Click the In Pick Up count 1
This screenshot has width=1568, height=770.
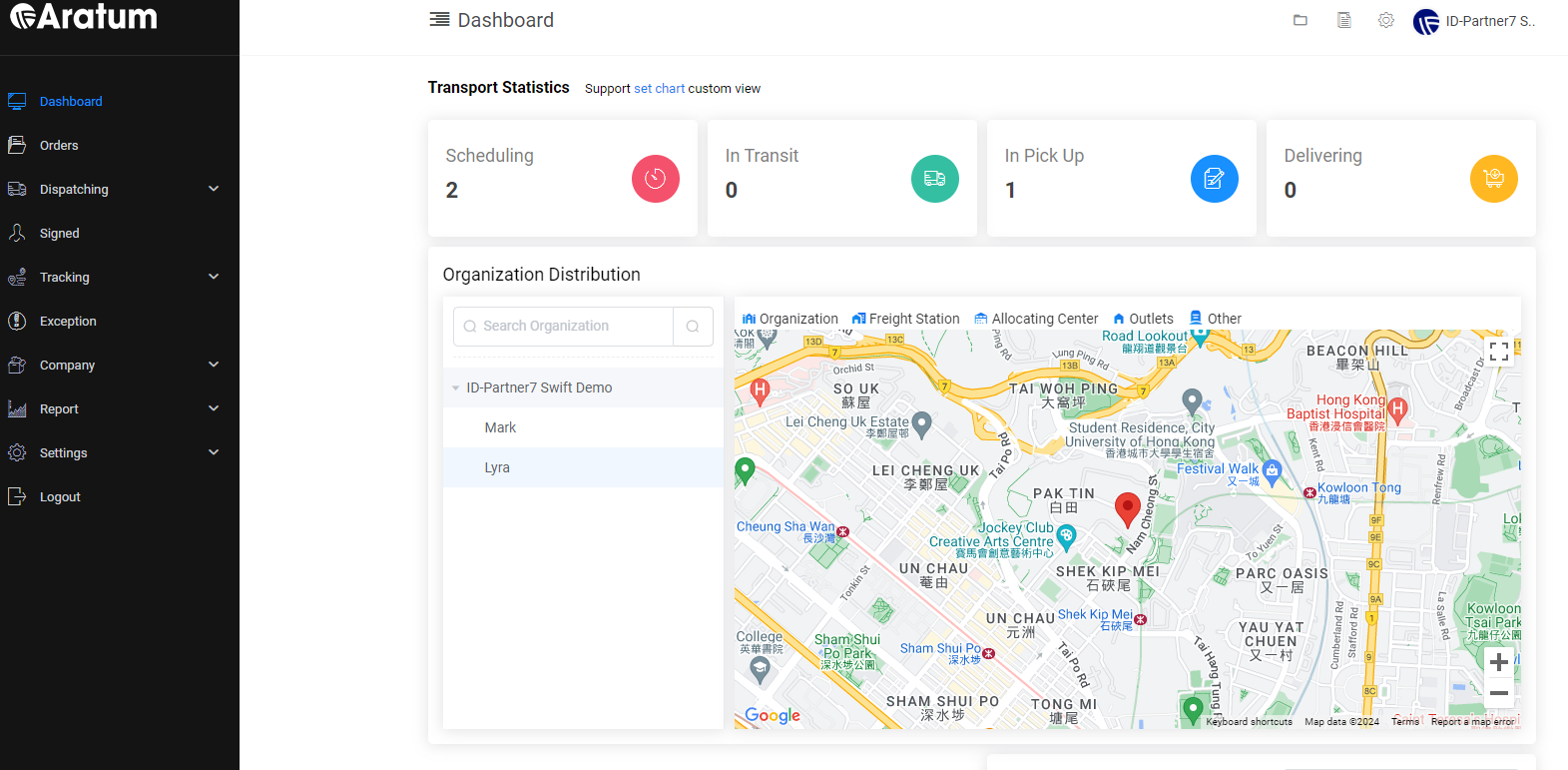[1010, 191]
